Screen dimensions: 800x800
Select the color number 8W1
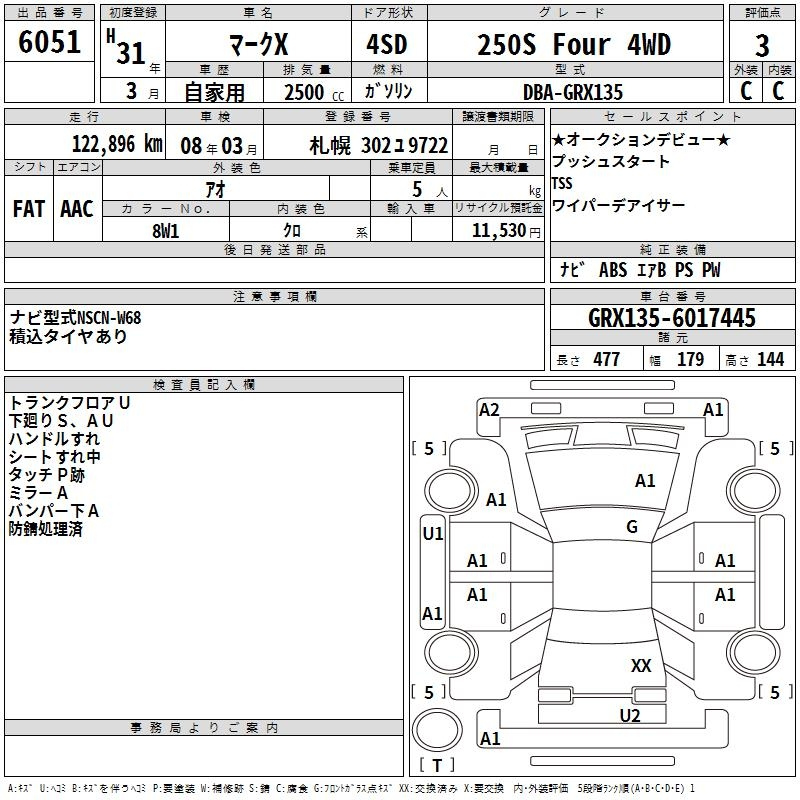[166, 230]
